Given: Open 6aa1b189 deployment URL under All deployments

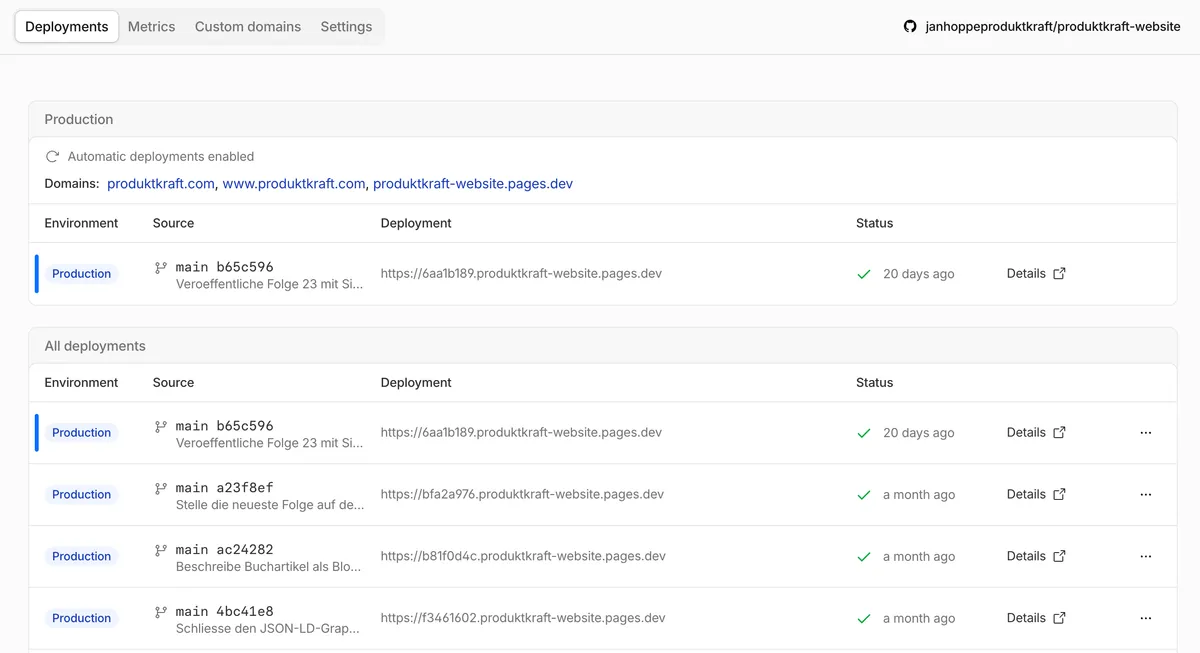Looking at the screenshot, I should click(521, 432).
